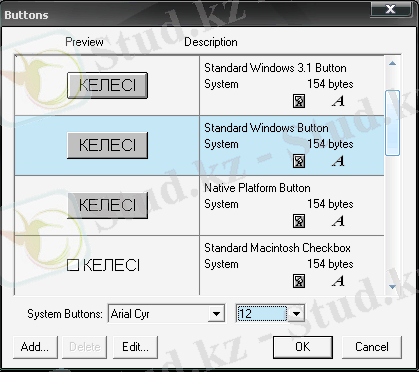Select the Standard Windows 3.1 Button preview

click(107, 85)
